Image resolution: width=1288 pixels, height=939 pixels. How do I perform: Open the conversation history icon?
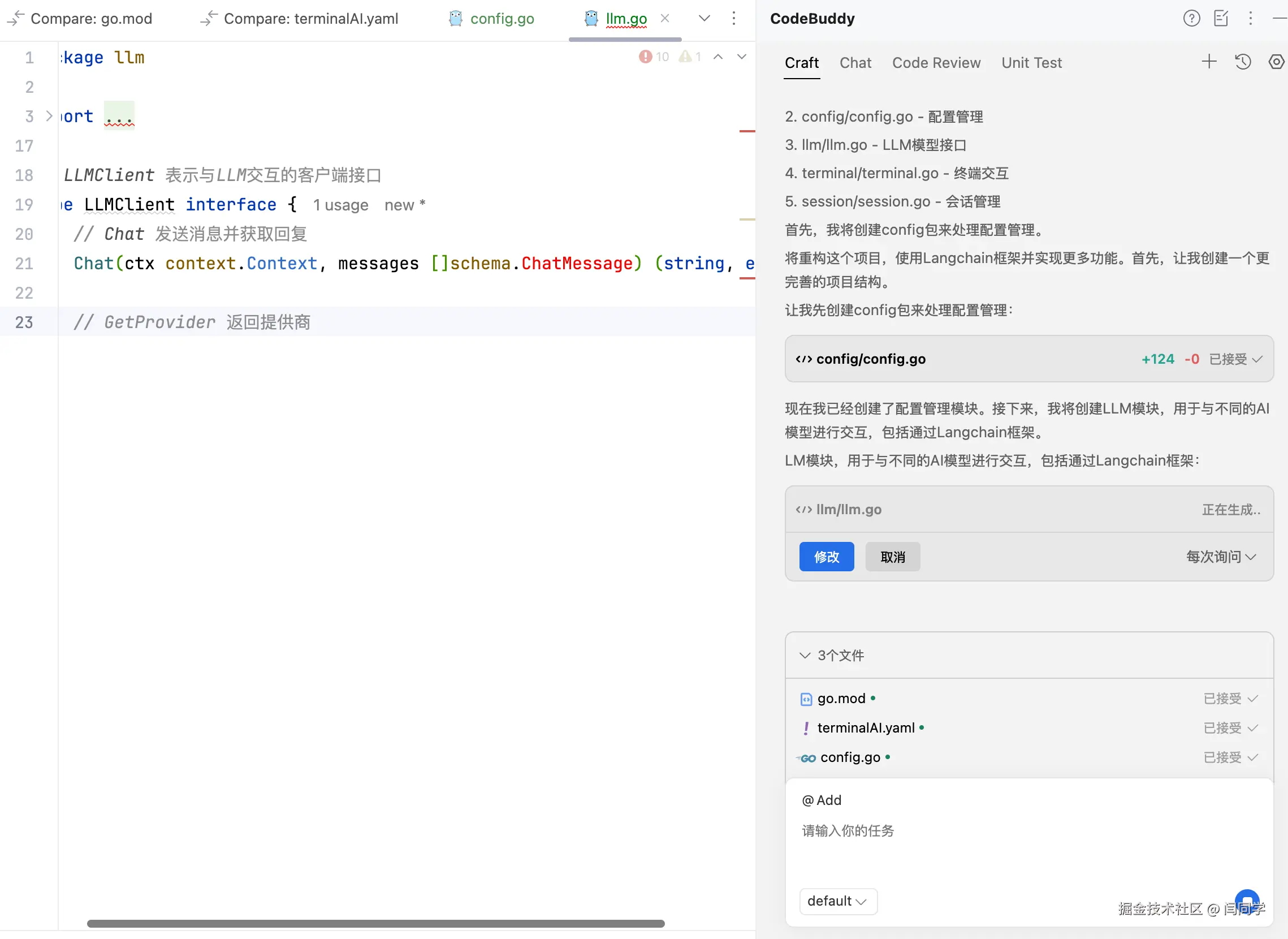click(x=1243, y=62)
